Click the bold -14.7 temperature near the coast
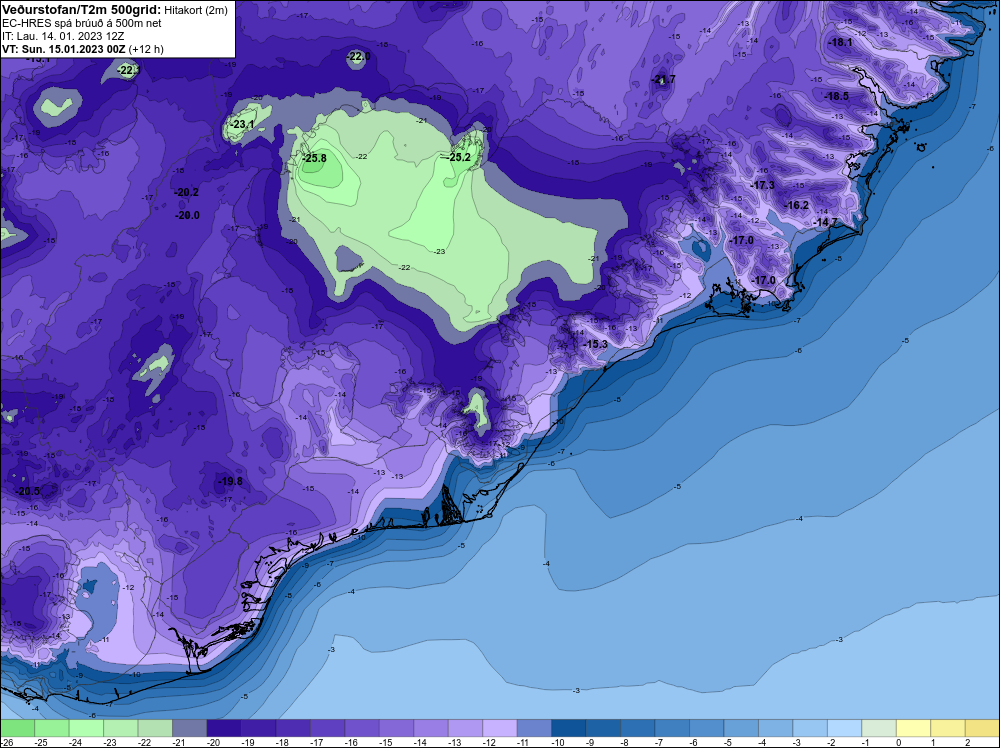This screenshot has width=1000, height=748. click(x=826, y=222)
